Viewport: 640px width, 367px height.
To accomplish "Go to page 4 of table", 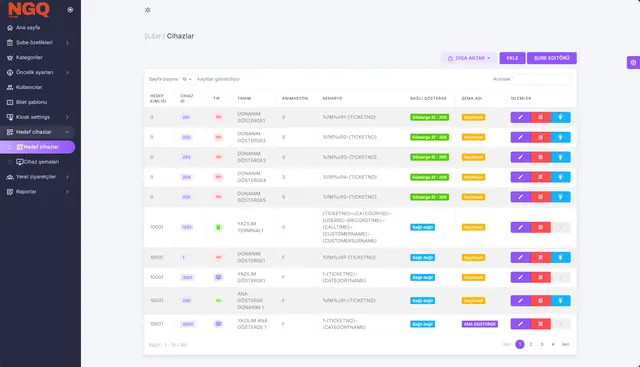I will pyautogui.click(x=553, y=345).
